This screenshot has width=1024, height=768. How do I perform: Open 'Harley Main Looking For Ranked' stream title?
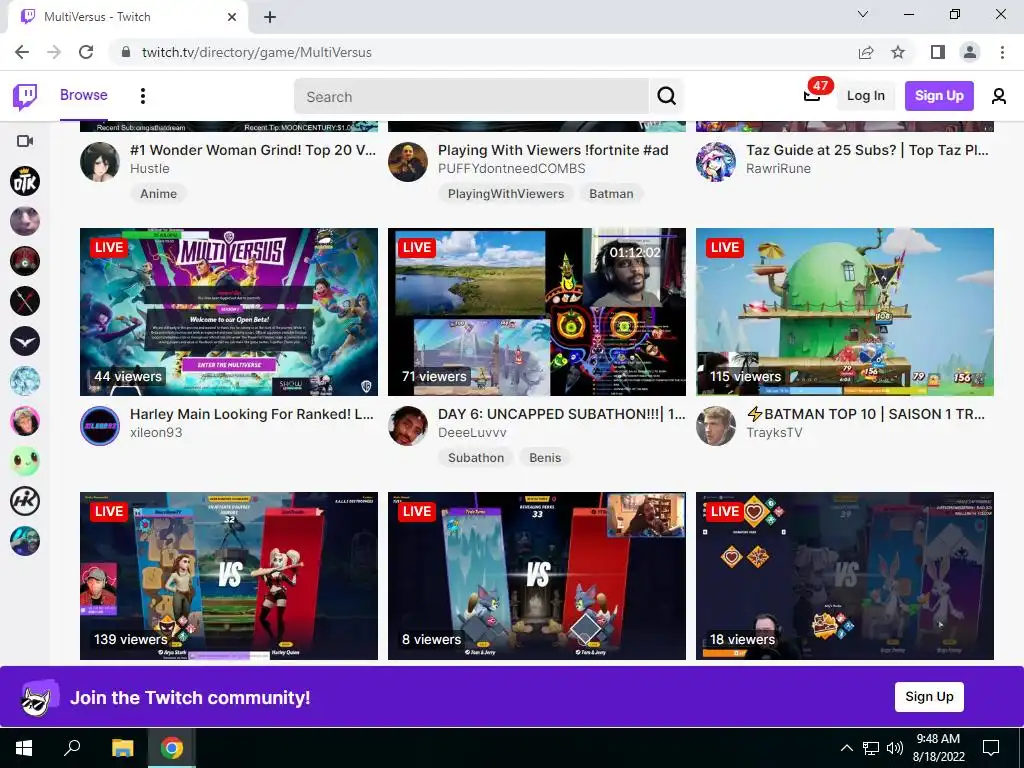251,414
